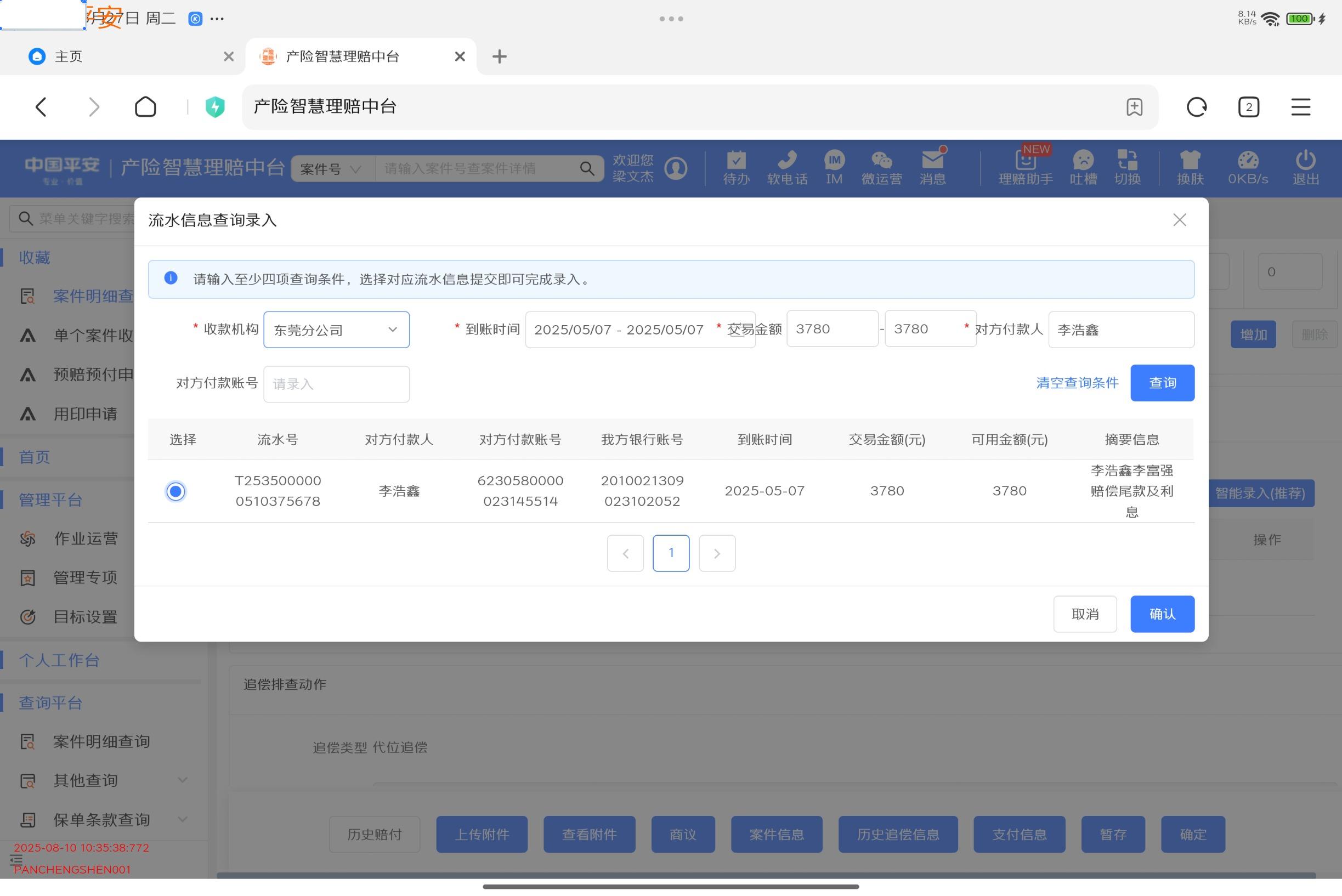Open the 案件号 search type dropdown

331,168
